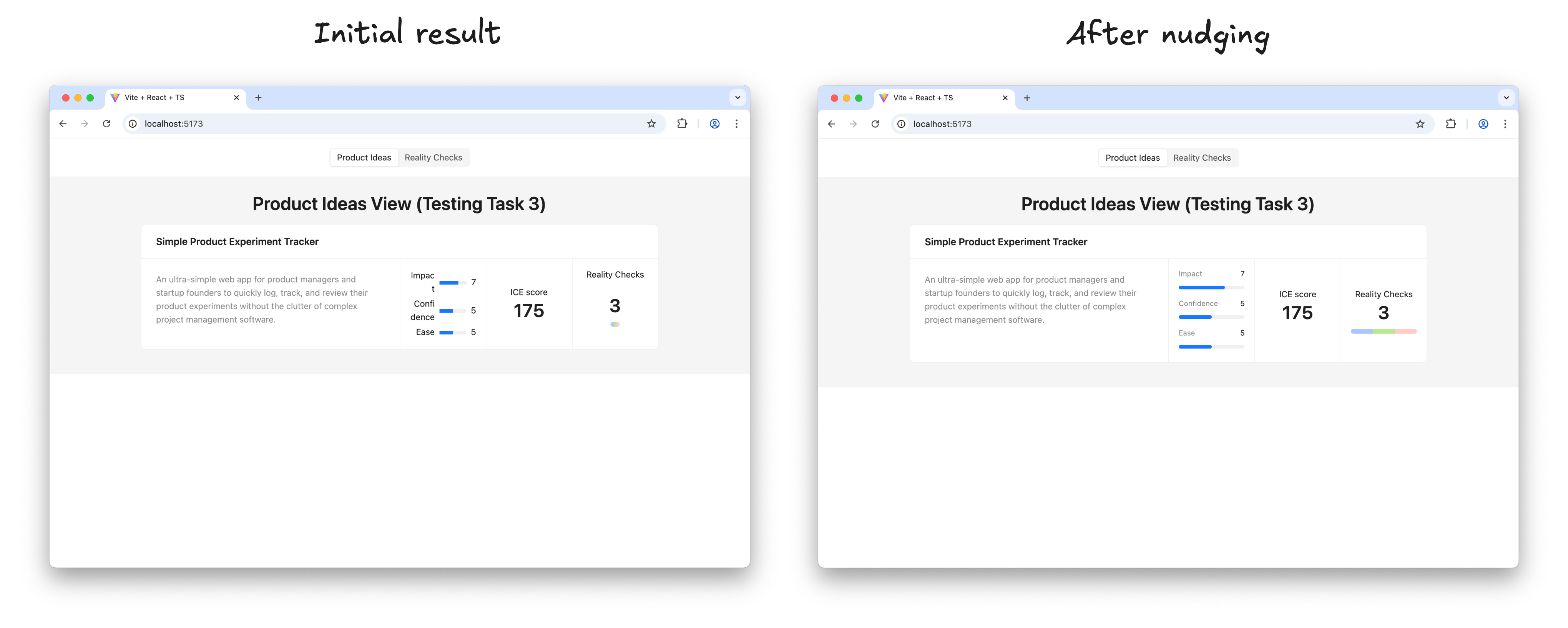Click the forward navigation arrow
Screen dimensions: 1568x628
pyautogui.click(x=85, y=124)
